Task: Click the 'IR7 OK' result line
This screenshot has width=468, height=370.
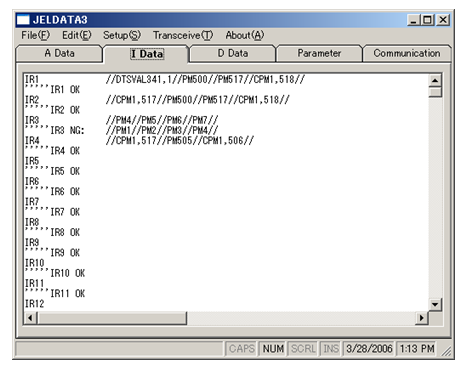Action: coord(65,212)
